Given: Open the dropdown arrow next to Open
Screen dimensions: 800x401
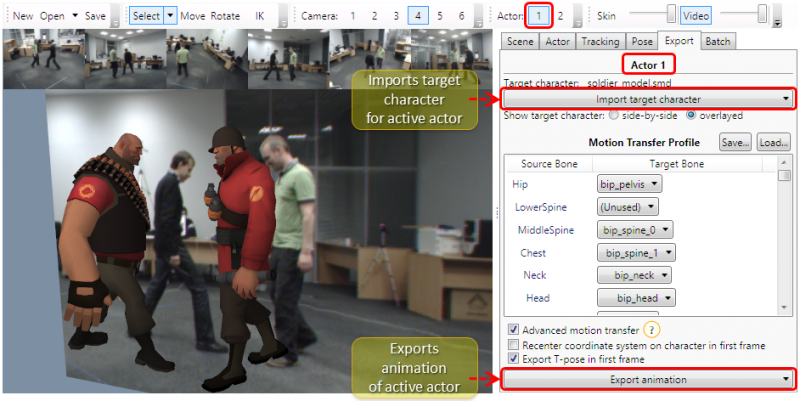Looking at the screenshot, I should pyautogui.click(x=75, y=16).
